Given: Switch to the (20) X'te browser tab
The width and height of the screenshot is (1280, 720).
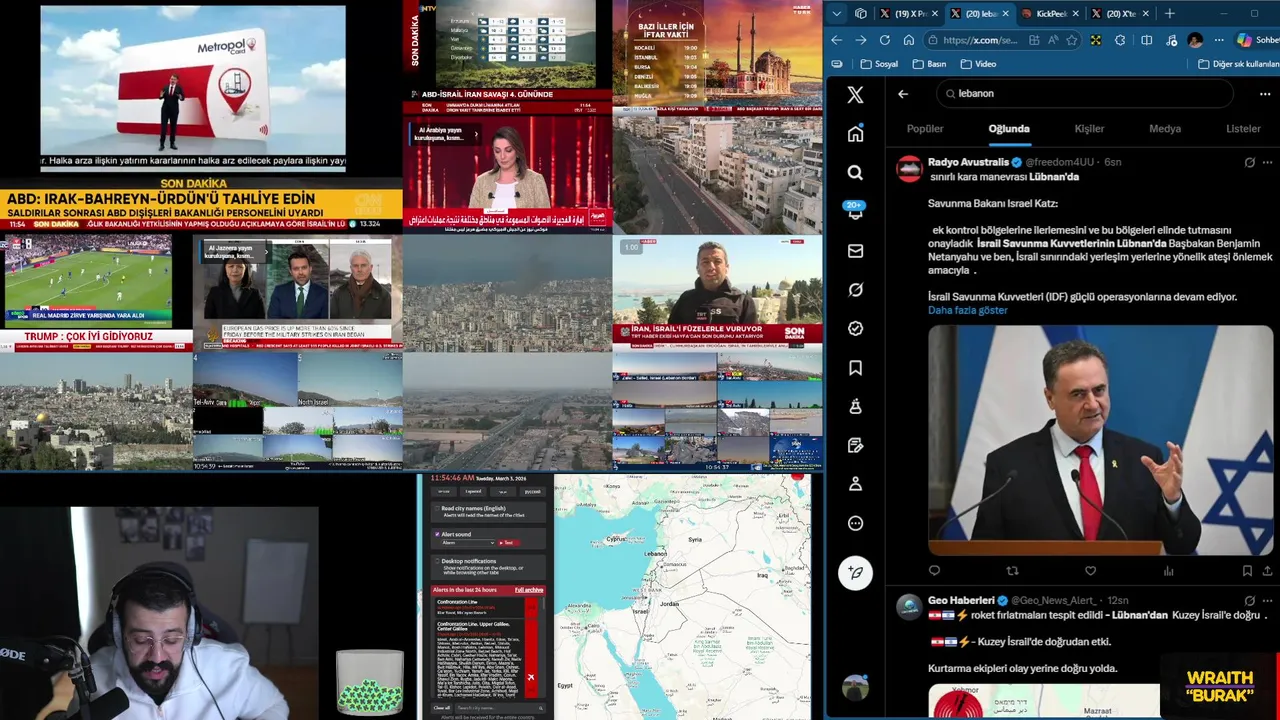Looking at the screenshot, I should (1120, 14).
